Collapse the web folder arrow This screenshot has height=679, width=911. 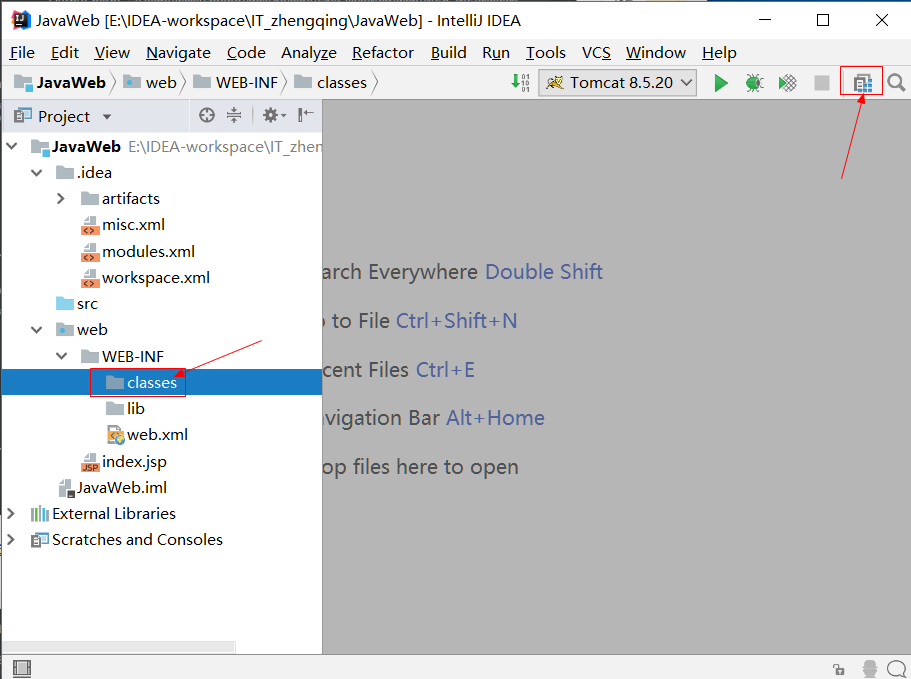[x=37, y=330]
